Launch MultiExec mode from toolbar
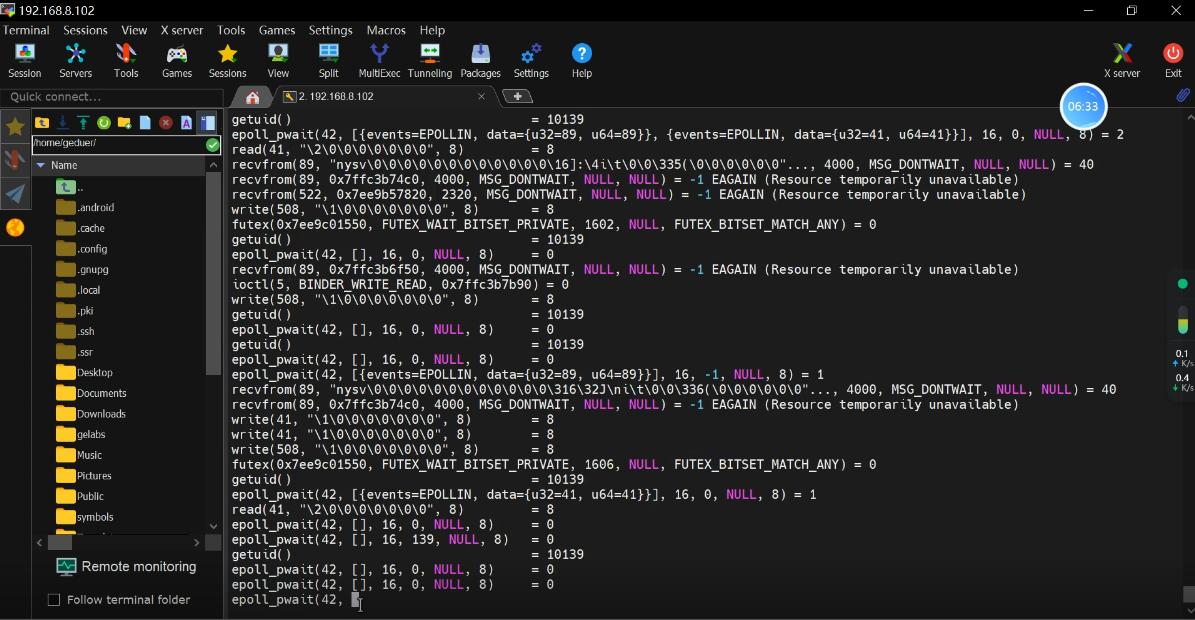This screenshot has height=620, width=1195. pyautogui.click(x=379, y=60)
